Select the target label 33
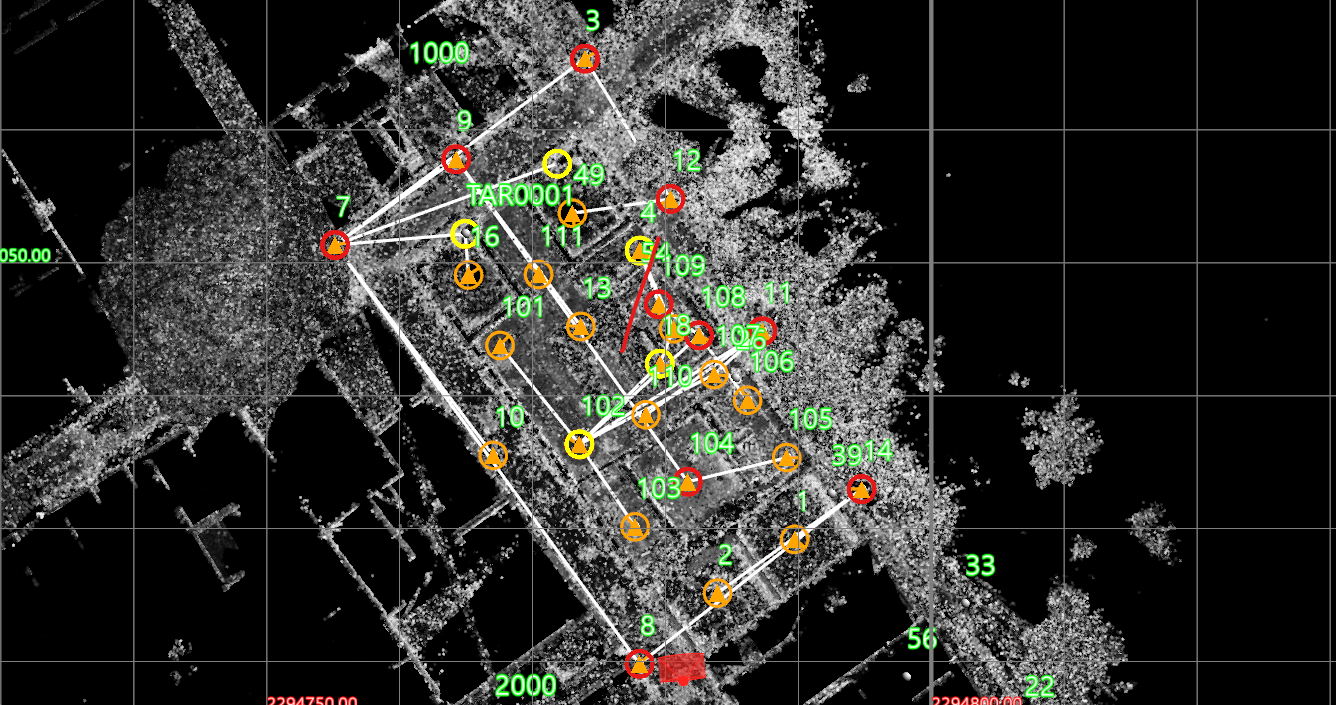The width and height of the screenshot is (1336, 705). (979, 566)
